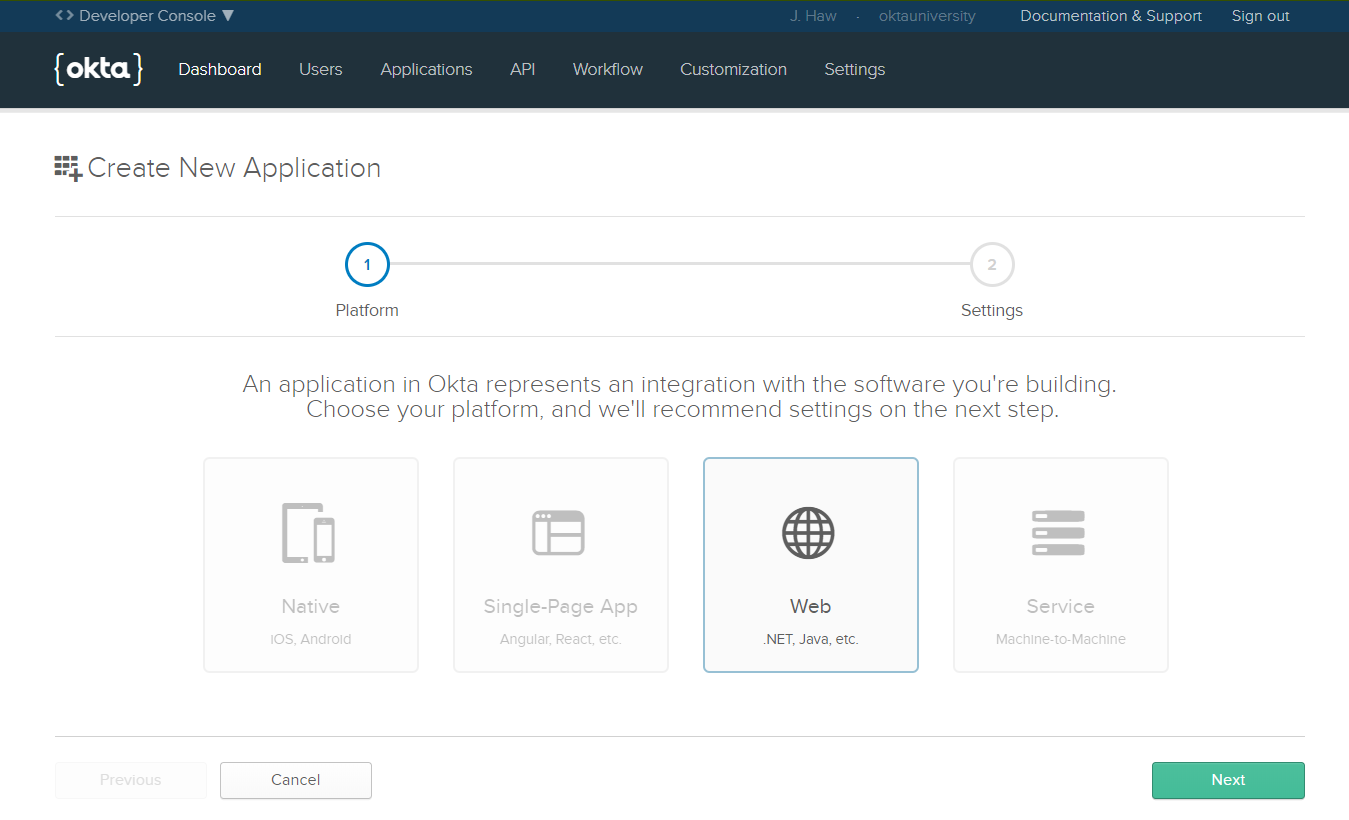Click step 1 Platform circle
1349x820 pixels.
[367, 265]
